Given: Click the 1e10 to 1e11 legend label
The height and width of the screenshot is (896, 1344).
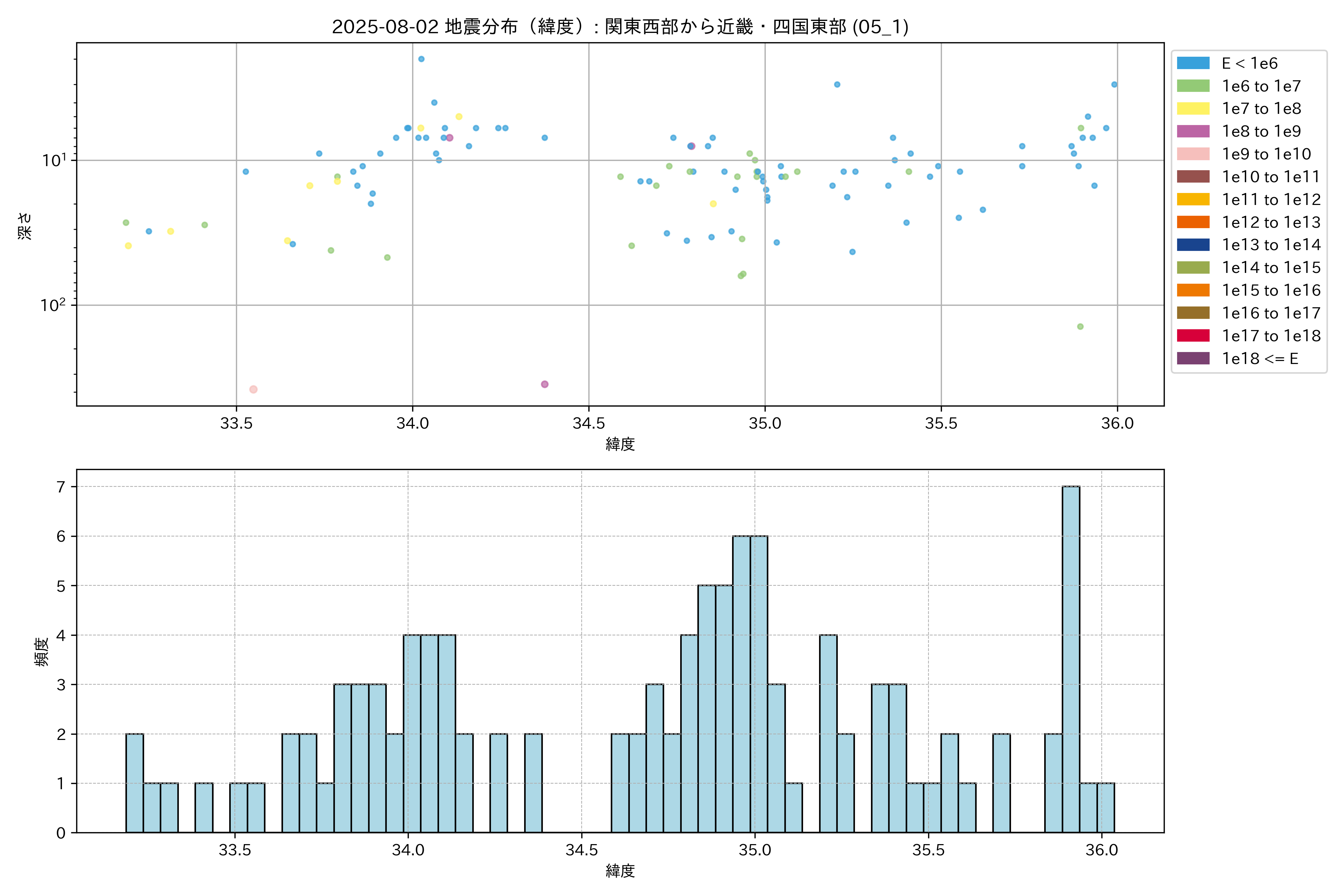Looking at the screenshot, I should tap(1271, 177).
